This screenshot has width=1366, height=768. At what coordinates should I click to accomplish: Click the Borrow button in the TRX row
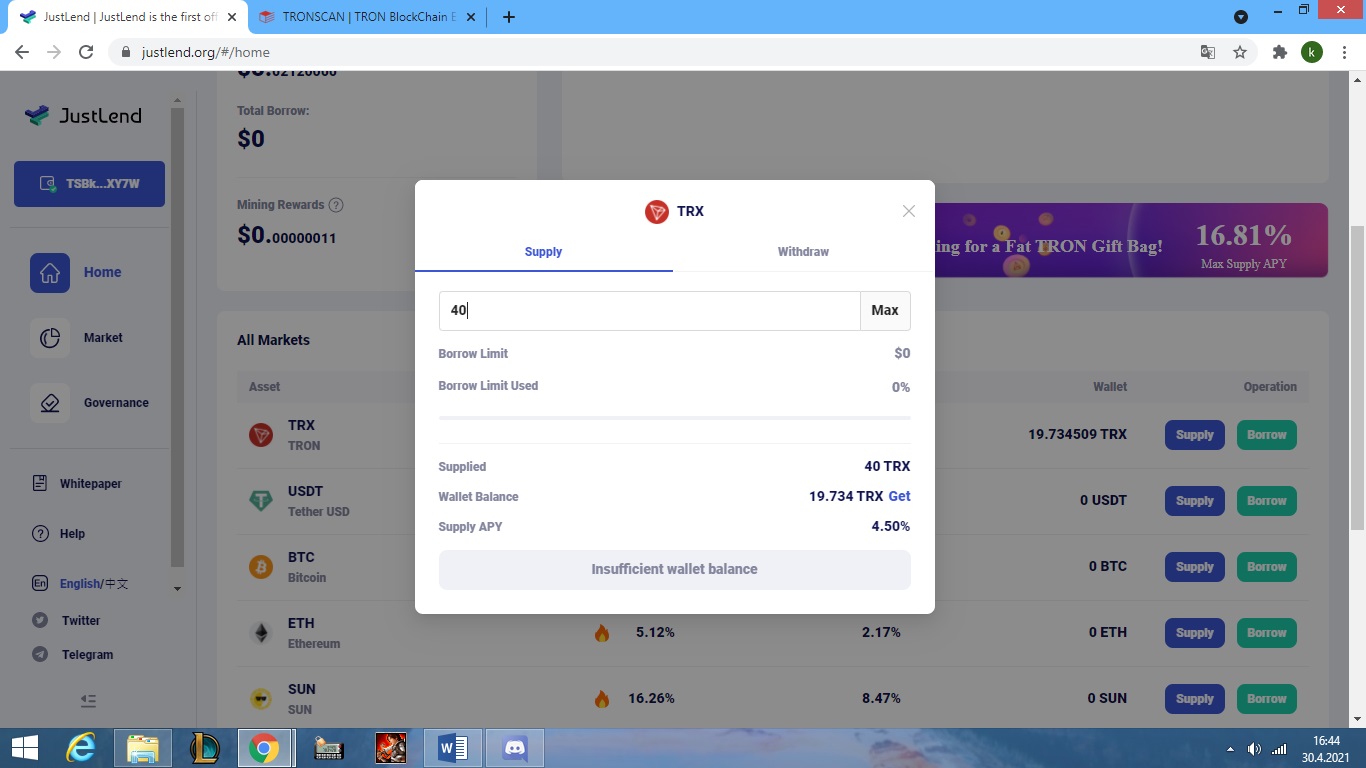coord(1267,435)
